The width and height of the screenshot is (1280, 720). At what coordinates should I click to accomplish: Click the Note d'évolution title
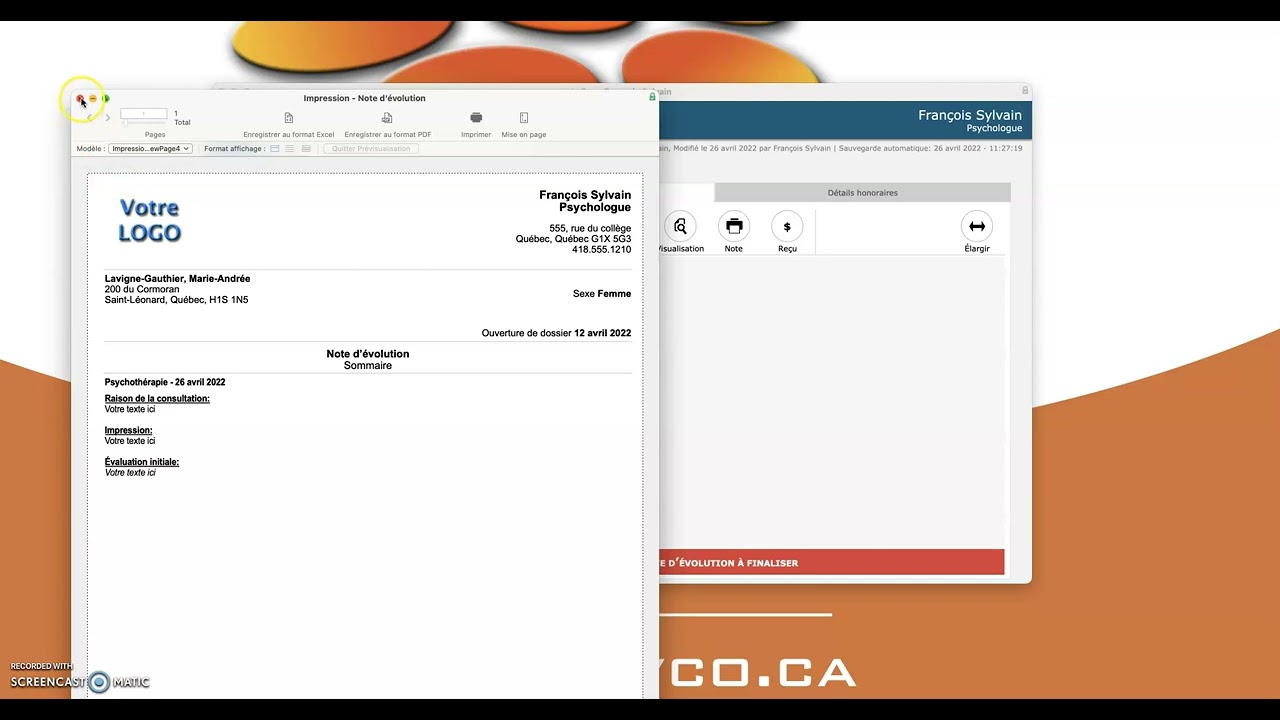(x=367, y=354)
